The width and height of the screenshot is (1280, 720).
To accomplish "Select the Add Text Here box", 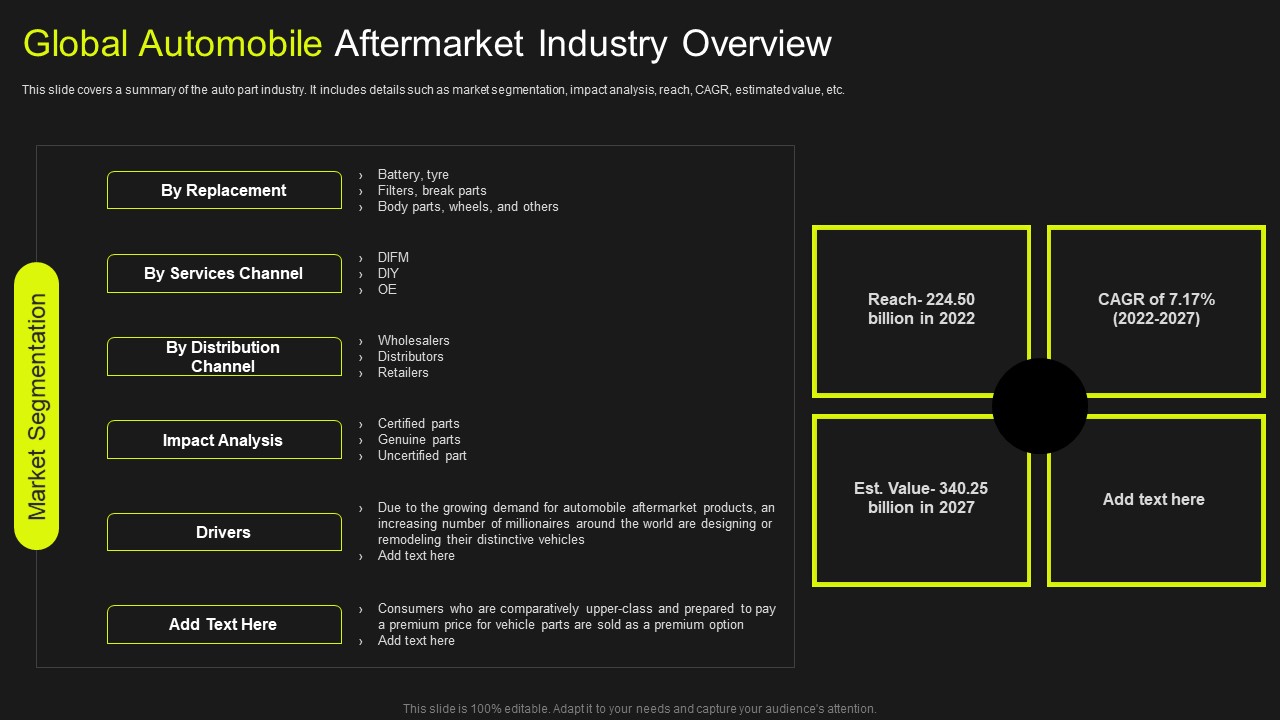I will pos(224,624).
